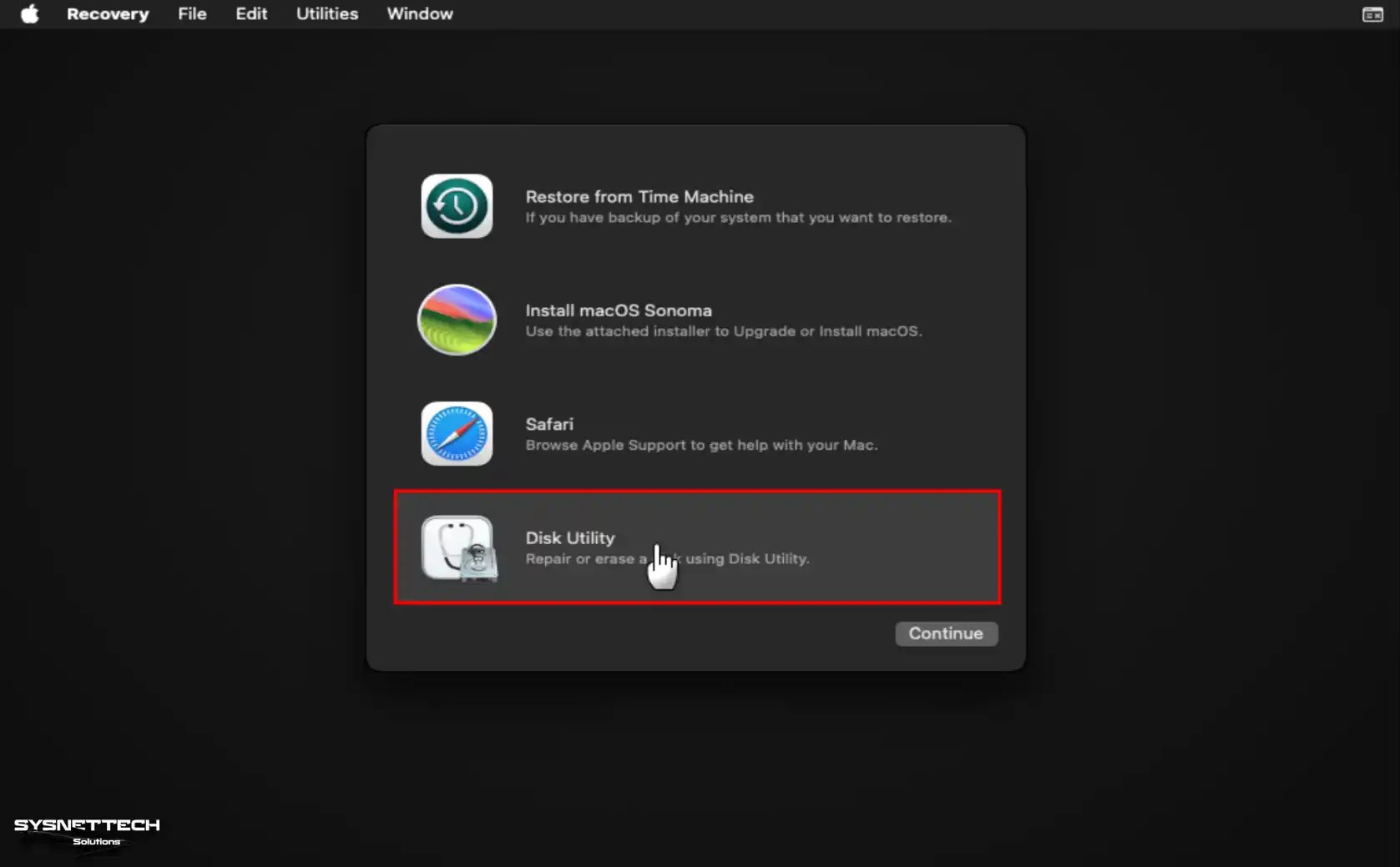Image resolution: width=1400 pixels, height=867 pixels.
Task: Click the 'Restore from Time Machine' title text
Action: 639,196
